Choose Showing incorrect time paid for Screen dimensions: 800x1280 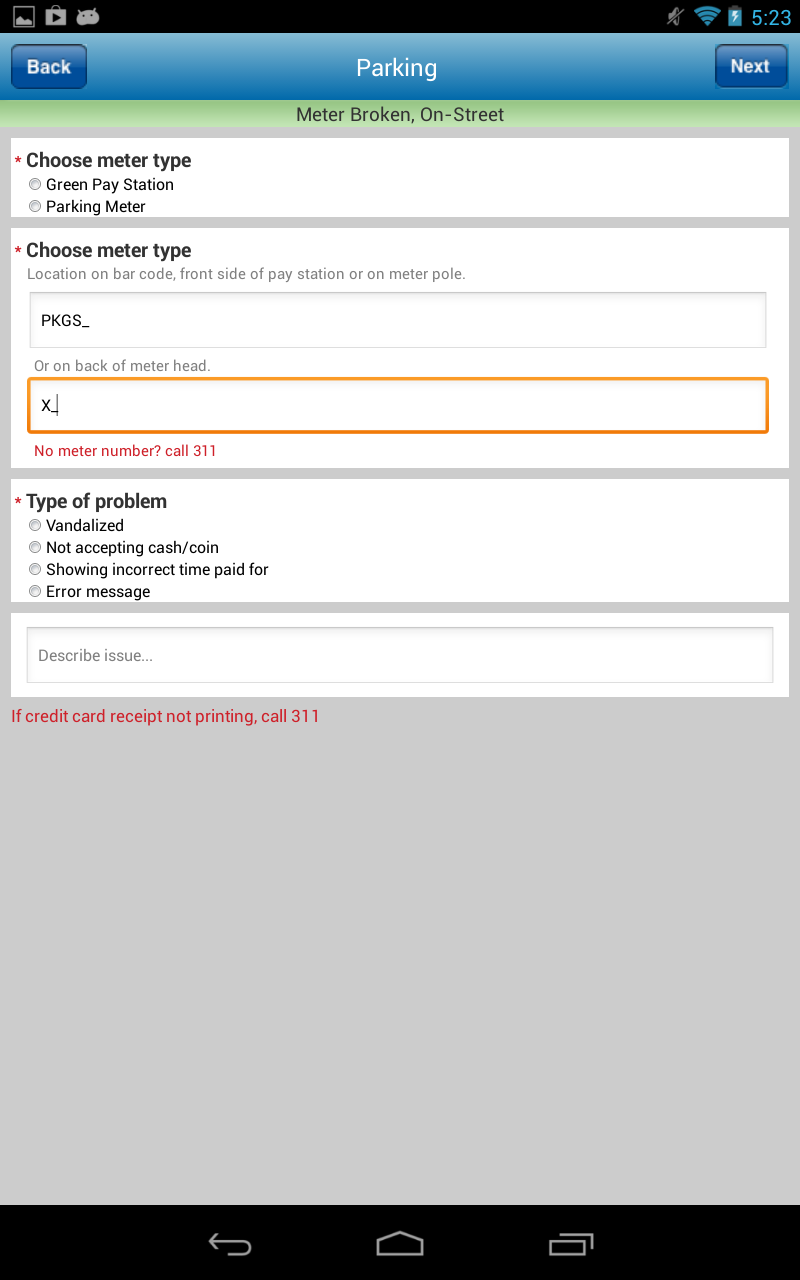(x=36, y=569)
